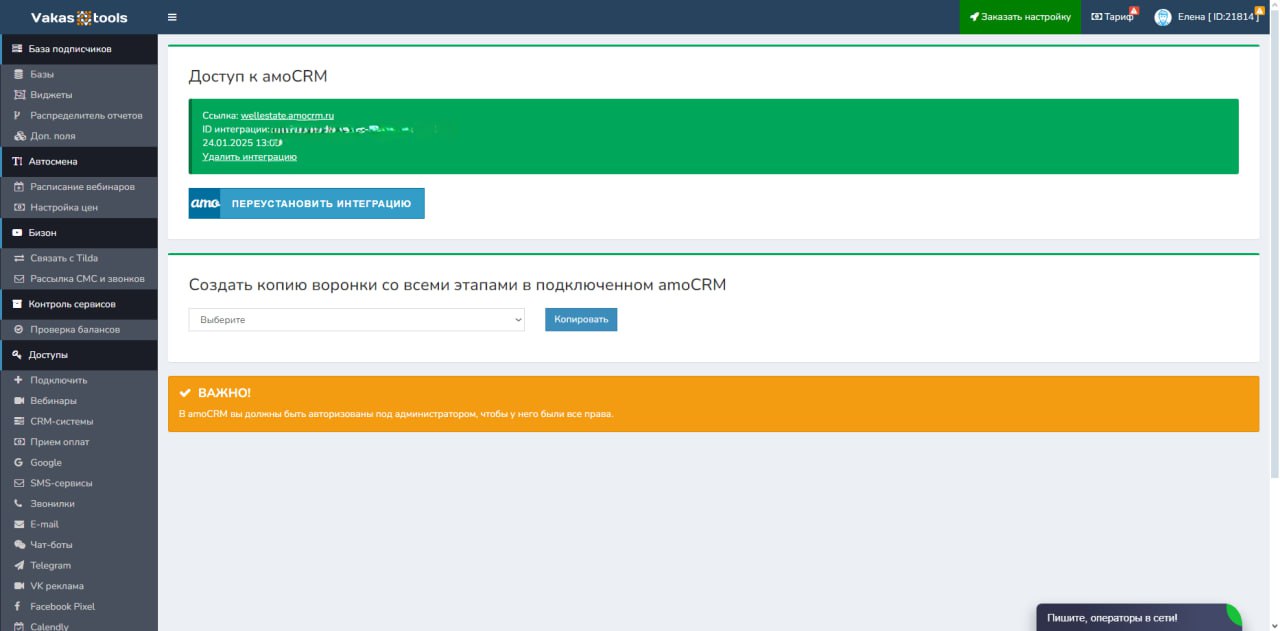This screenshot has height=631, width=1280.
Task: Collapse База подписчиков sidebar section
Action: pos(69,49)
